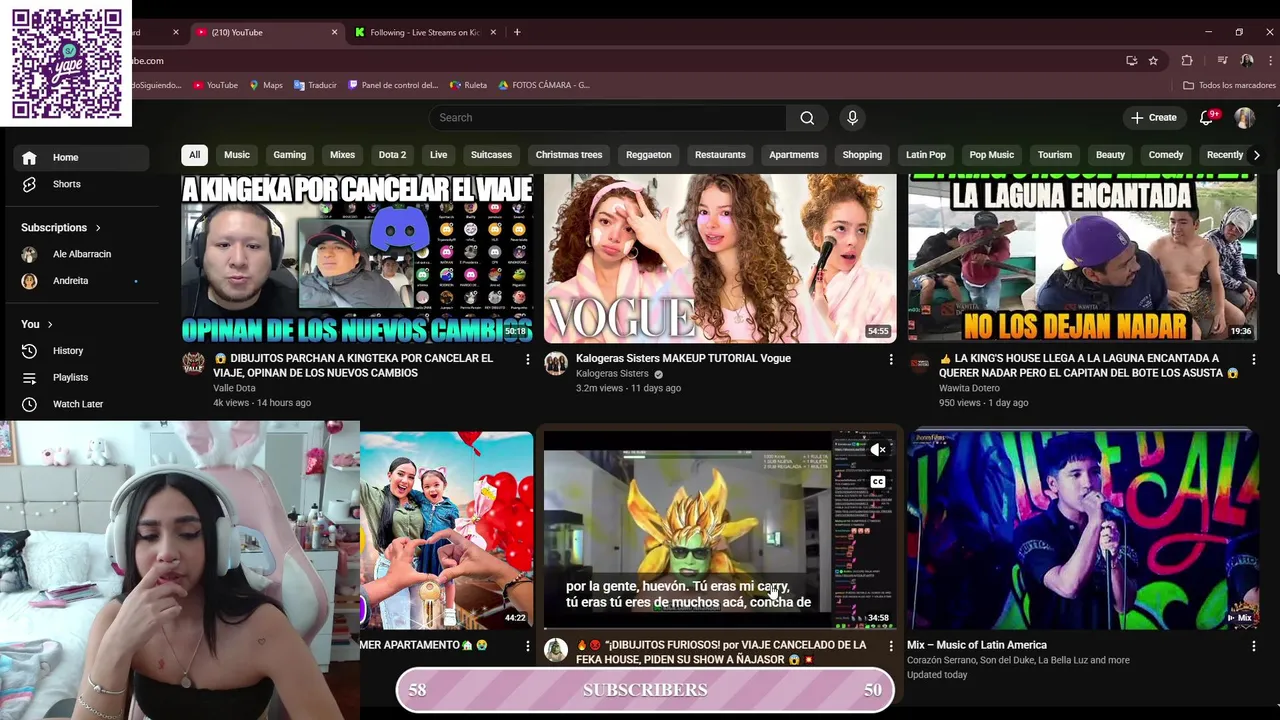Open channel avatar of ¡DIBUJITOS FURIOSOS! video

[556, 650]
